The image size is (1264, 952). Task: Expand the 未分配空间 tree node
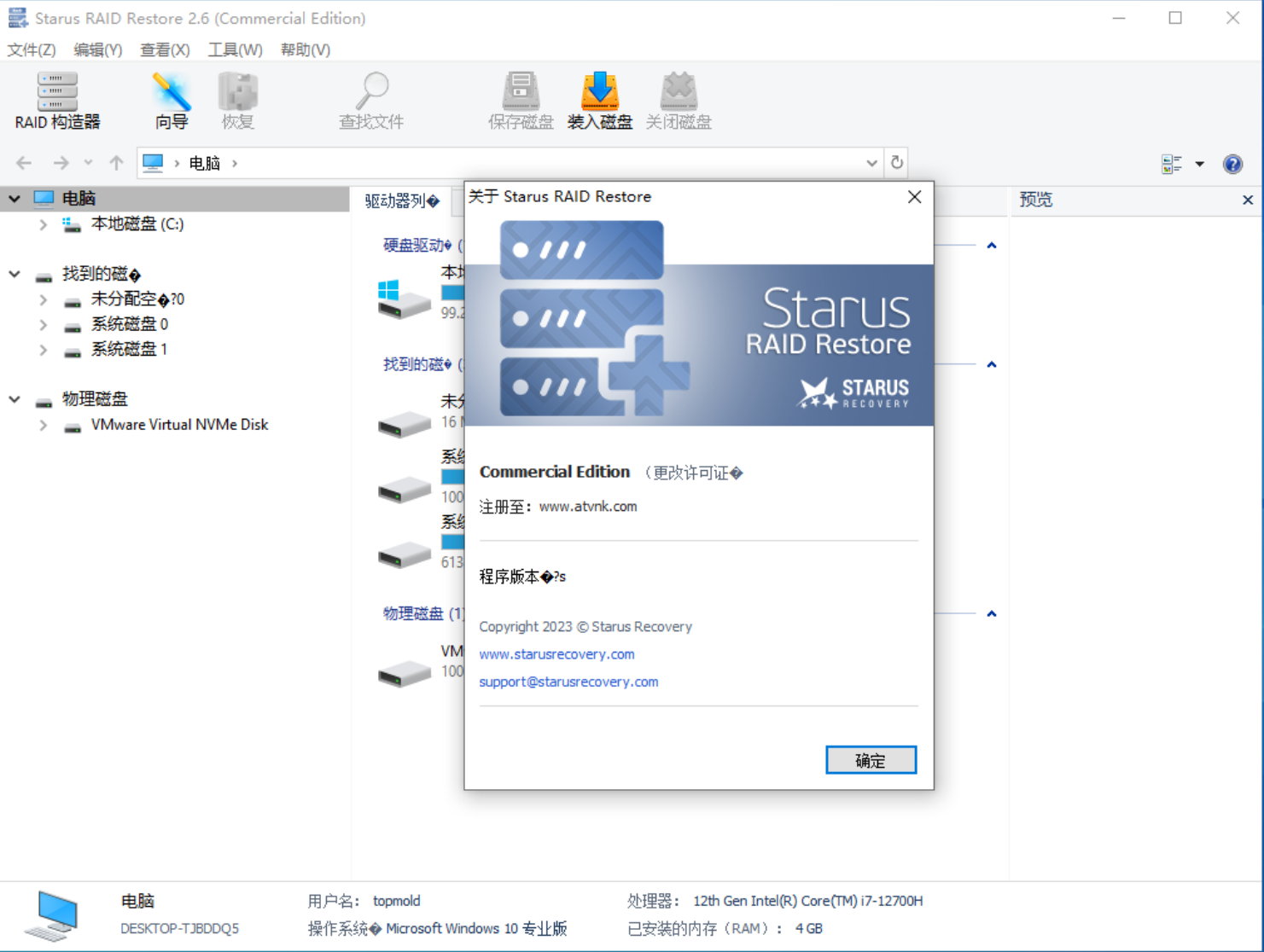click(x=43, y=299)
